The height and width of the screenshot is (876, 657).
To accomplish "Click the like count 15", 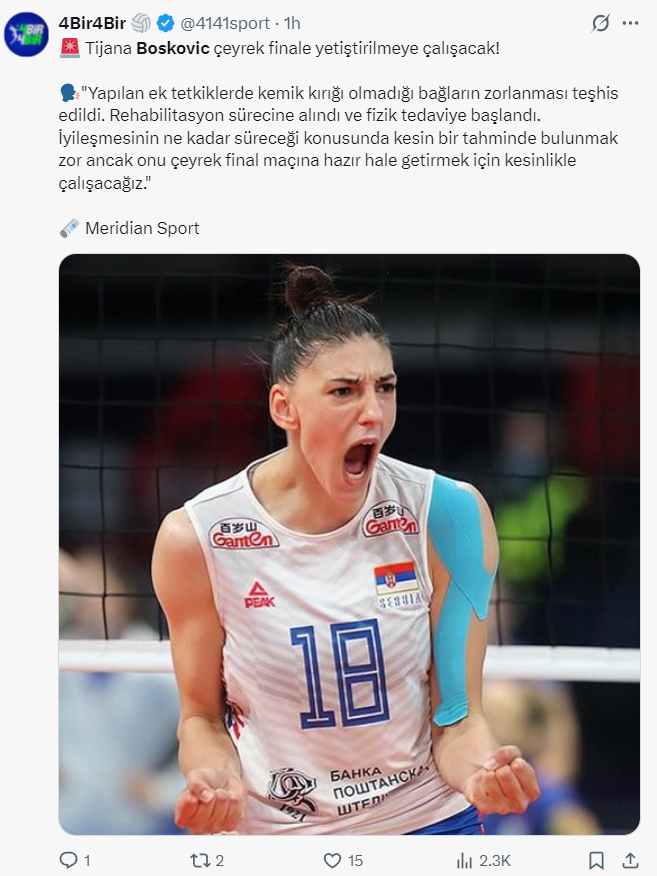I will click(355, 860).
